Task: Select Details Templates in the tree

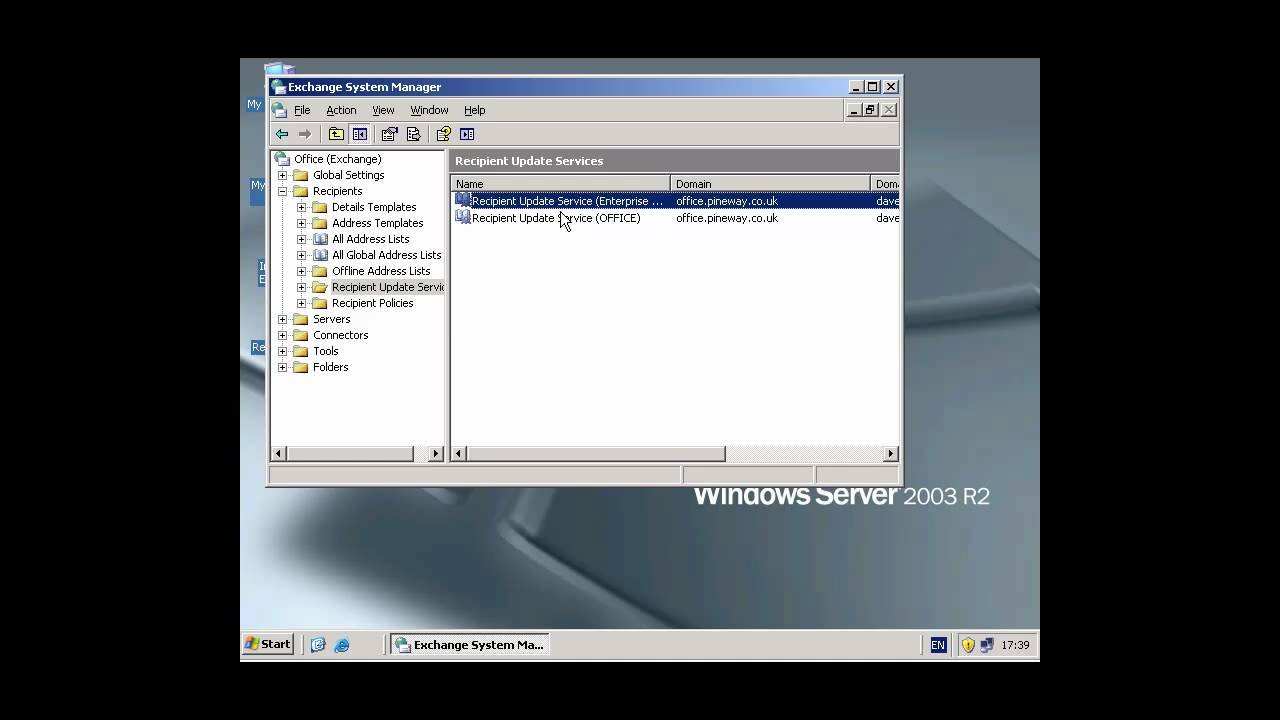Action: pyautogui.click(x=374, y=207)
